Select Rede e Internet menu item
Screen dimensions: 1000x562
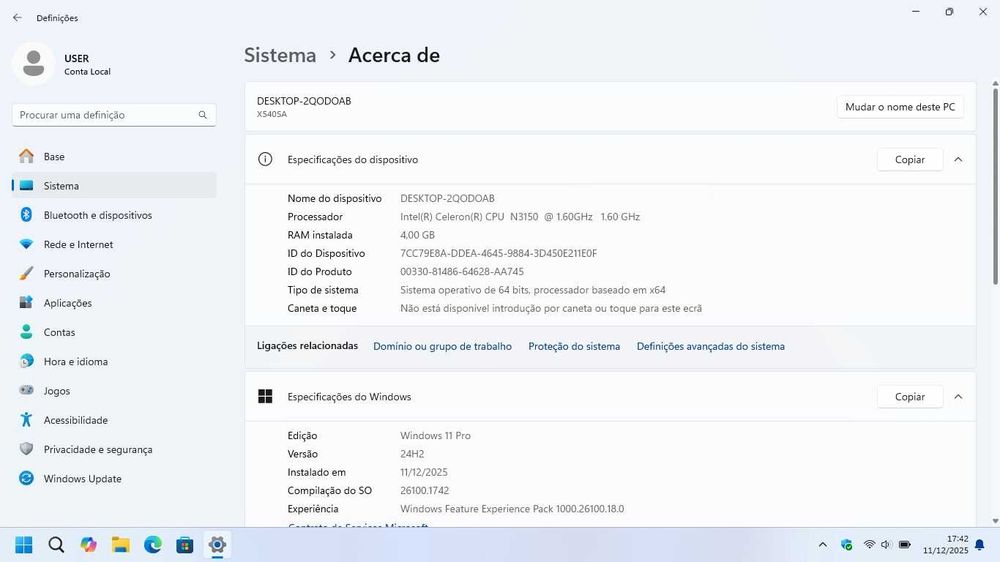coord(114,244)
